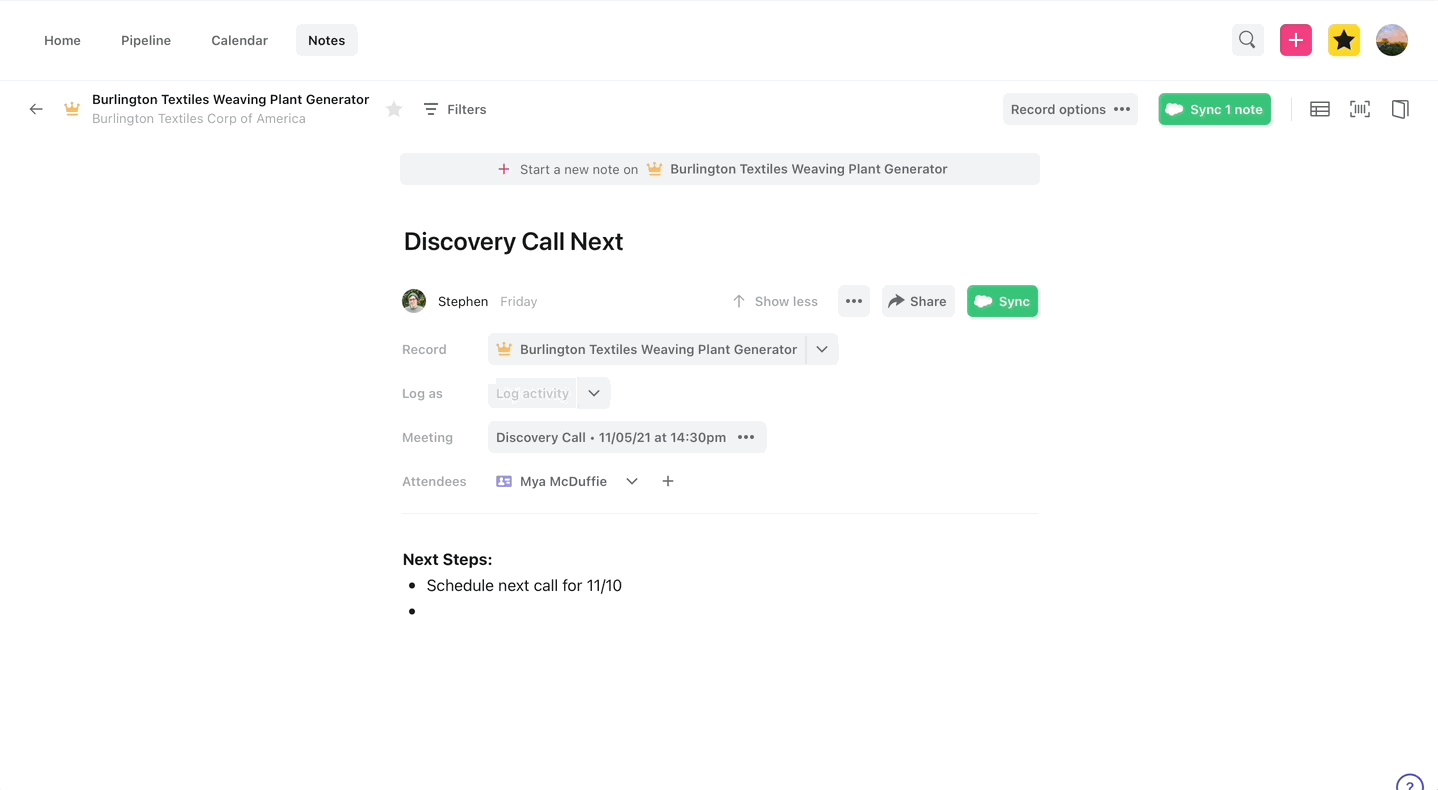The image size is (1438, 790).
Task: Select attendee Mya McDuffie
Action: pos(552,481)
